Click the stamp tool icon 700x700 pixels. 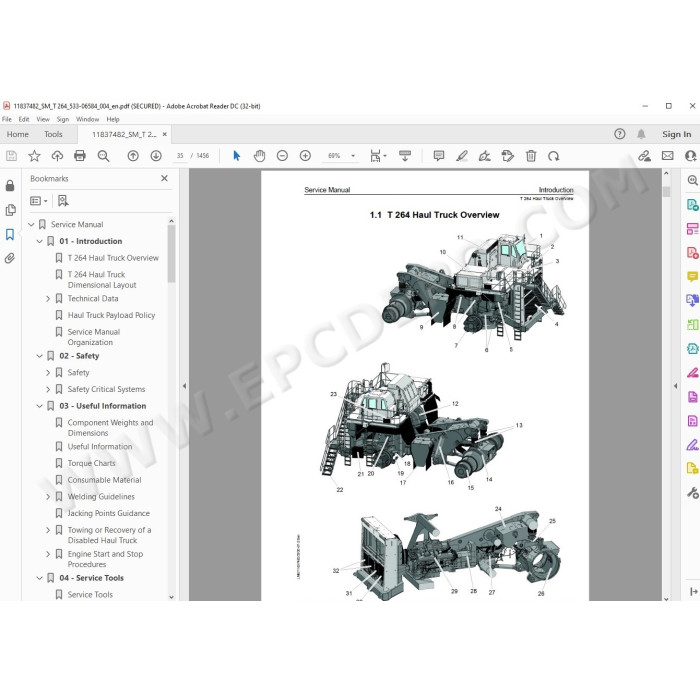coord(508,156)
